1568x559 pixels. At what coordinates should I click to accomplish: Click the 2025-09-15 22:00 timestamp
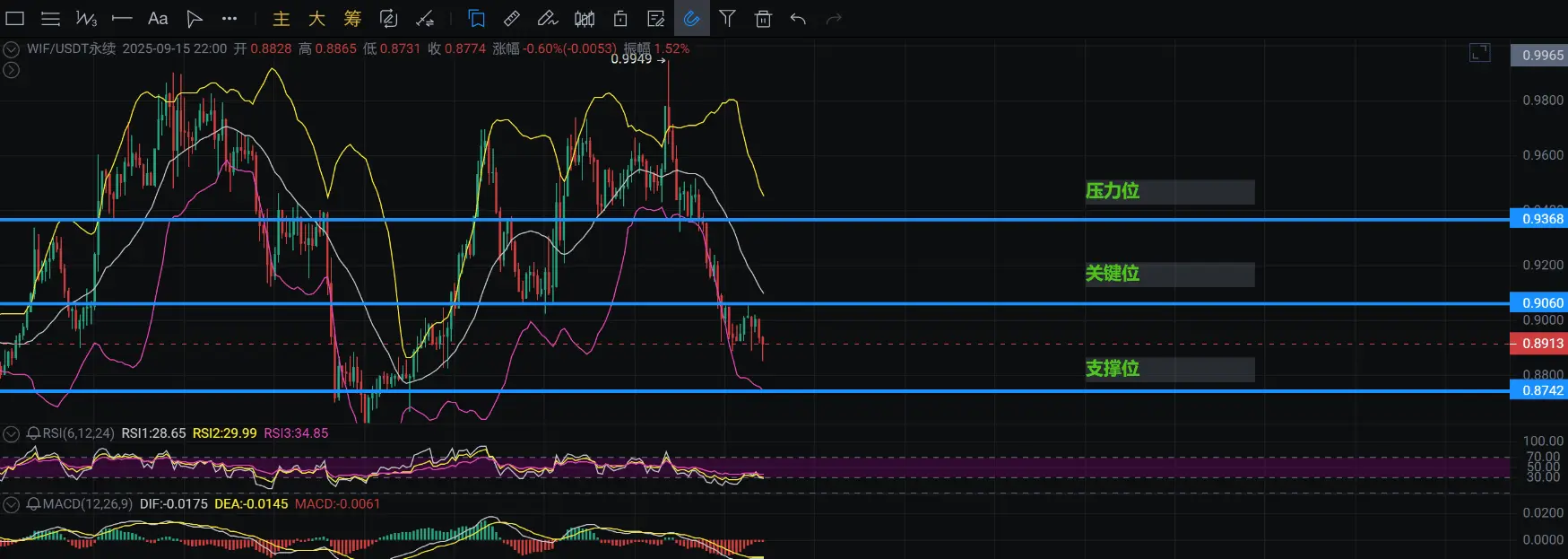[x=175, y=48]
